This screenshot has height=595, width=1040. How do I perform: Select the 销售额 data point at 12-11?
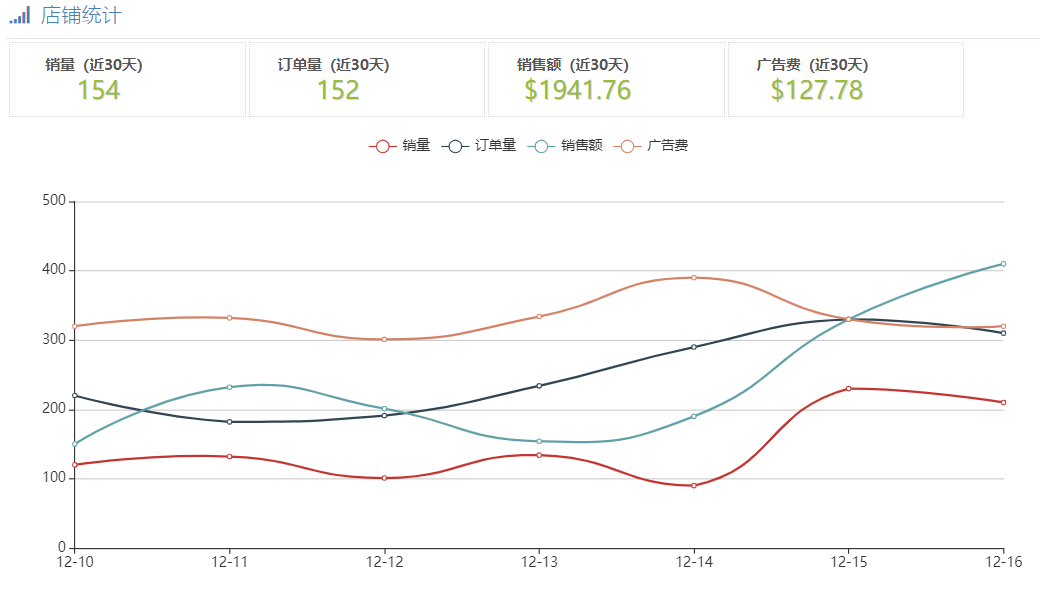pyautogui.click(x=230, y=387)
